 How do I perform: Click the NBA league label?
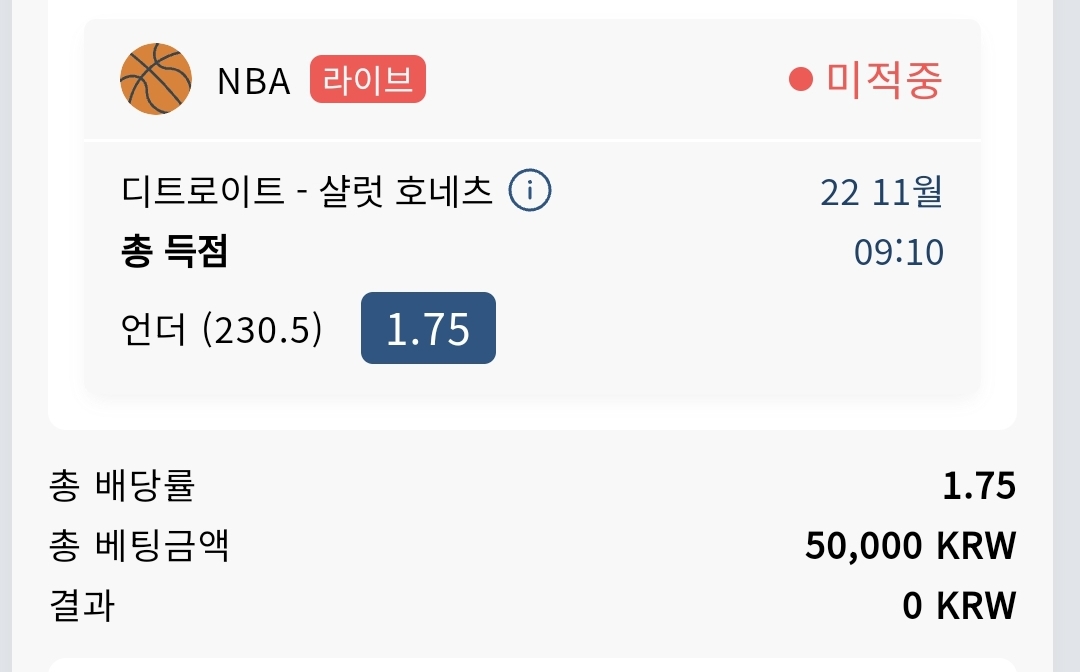(253, 81)
